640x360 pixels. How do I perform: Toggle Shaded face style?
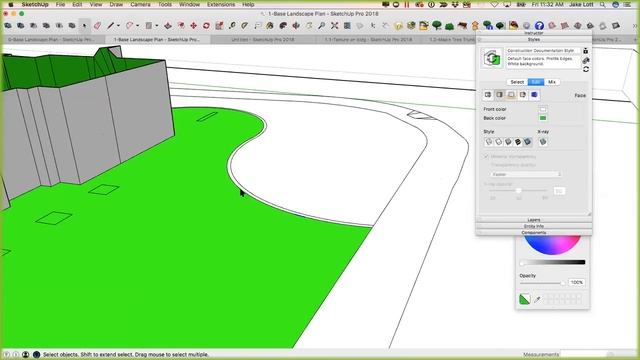click(508, 142)
